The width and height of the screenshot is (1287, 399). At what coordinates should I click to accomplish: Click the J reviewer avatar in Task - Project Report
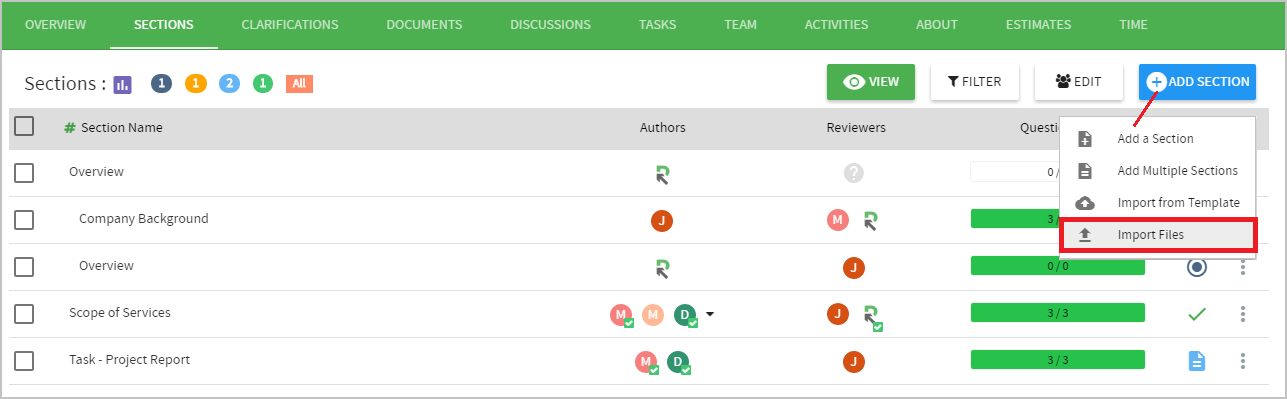(x=853, y=361)
